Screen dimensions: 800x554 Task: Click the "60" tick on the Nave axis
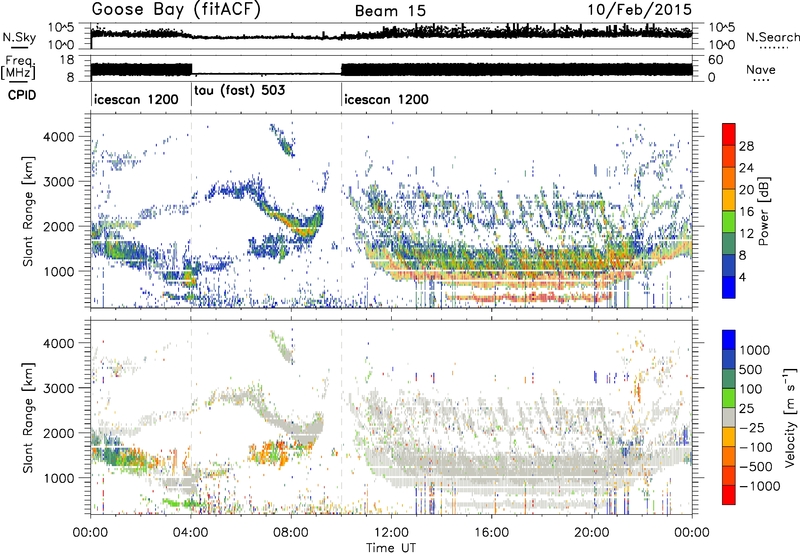(716, 60)
